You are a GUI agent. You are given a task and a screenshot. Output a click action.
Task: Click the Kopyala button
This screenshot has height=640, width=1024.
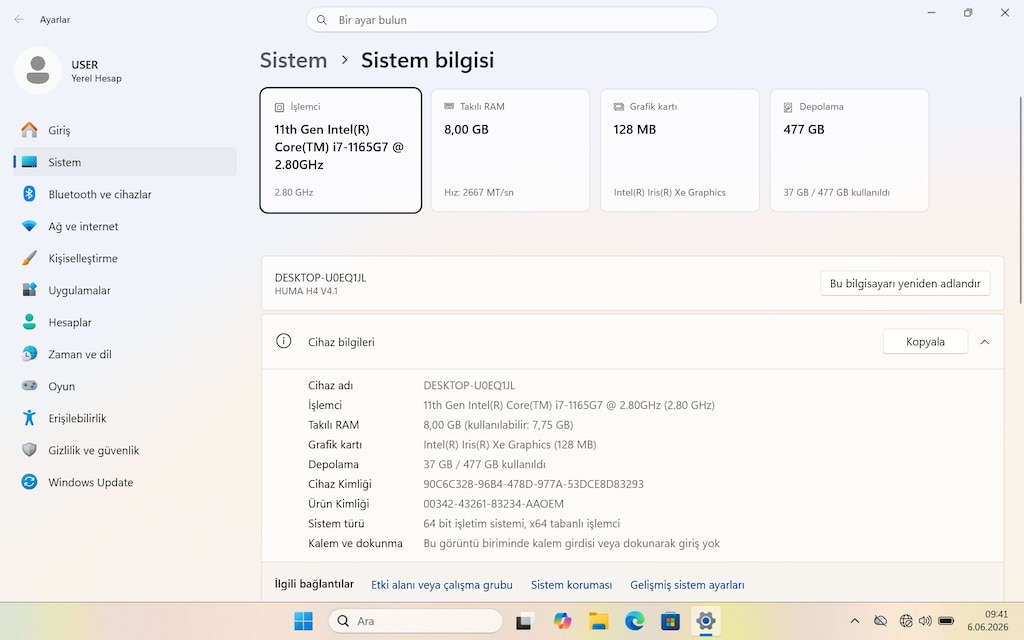pyautogui.click(x=925, y=342)
